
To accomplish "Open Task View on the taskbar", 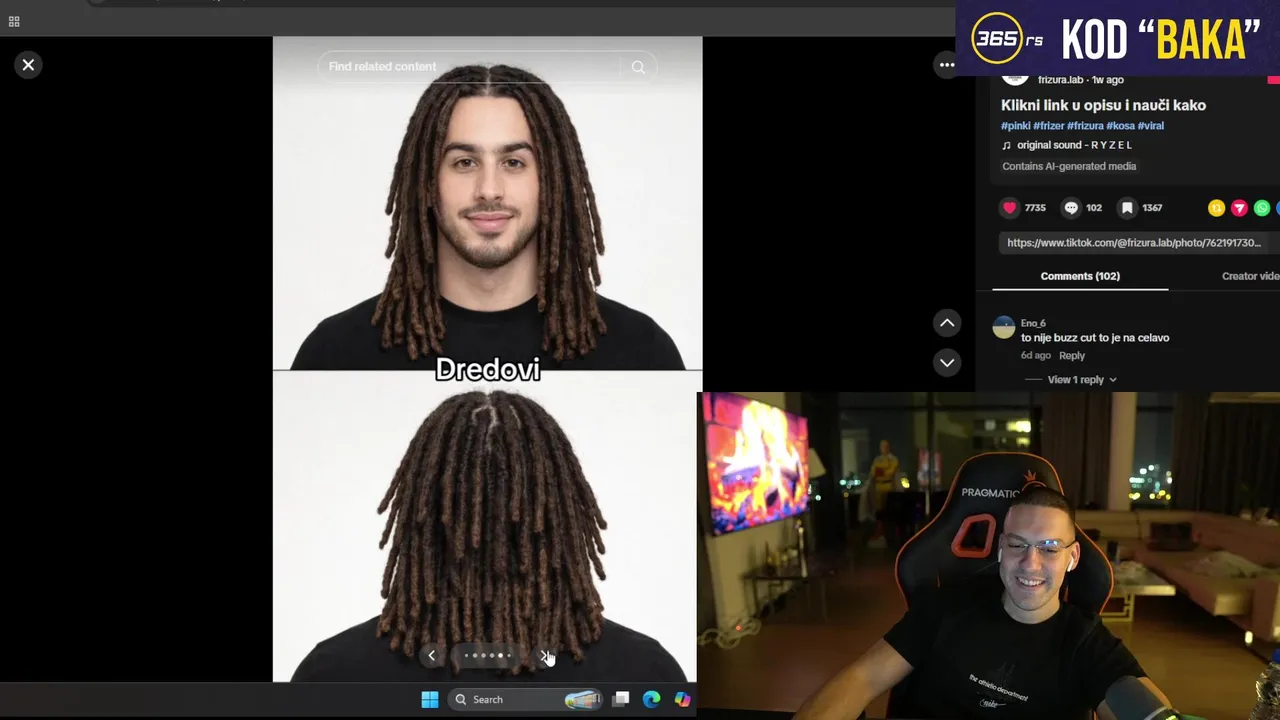I will (x=621, y=699).
